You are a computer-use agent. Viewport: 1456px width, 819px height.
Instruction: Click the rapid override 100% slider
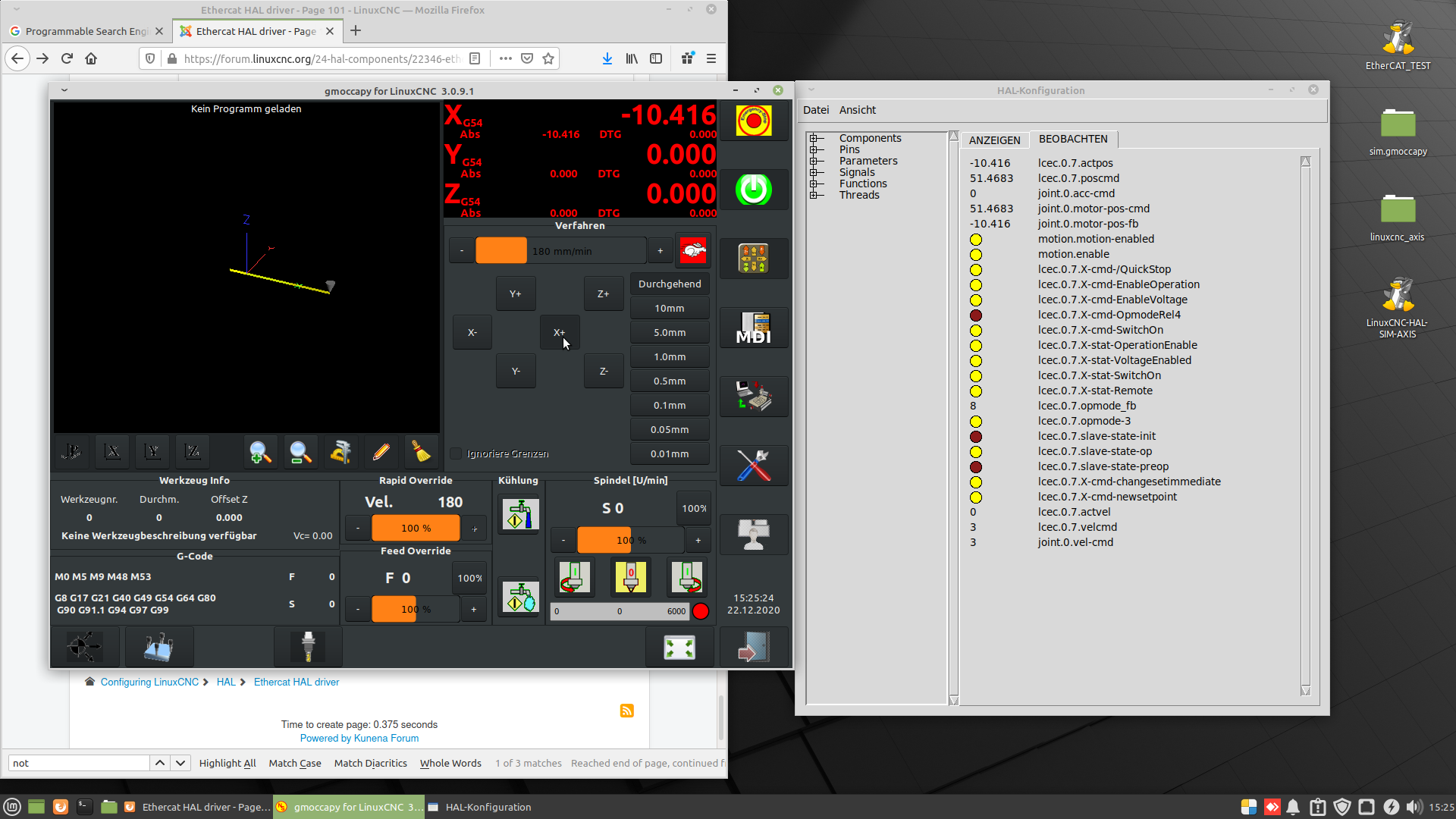(x=416, y=528)
